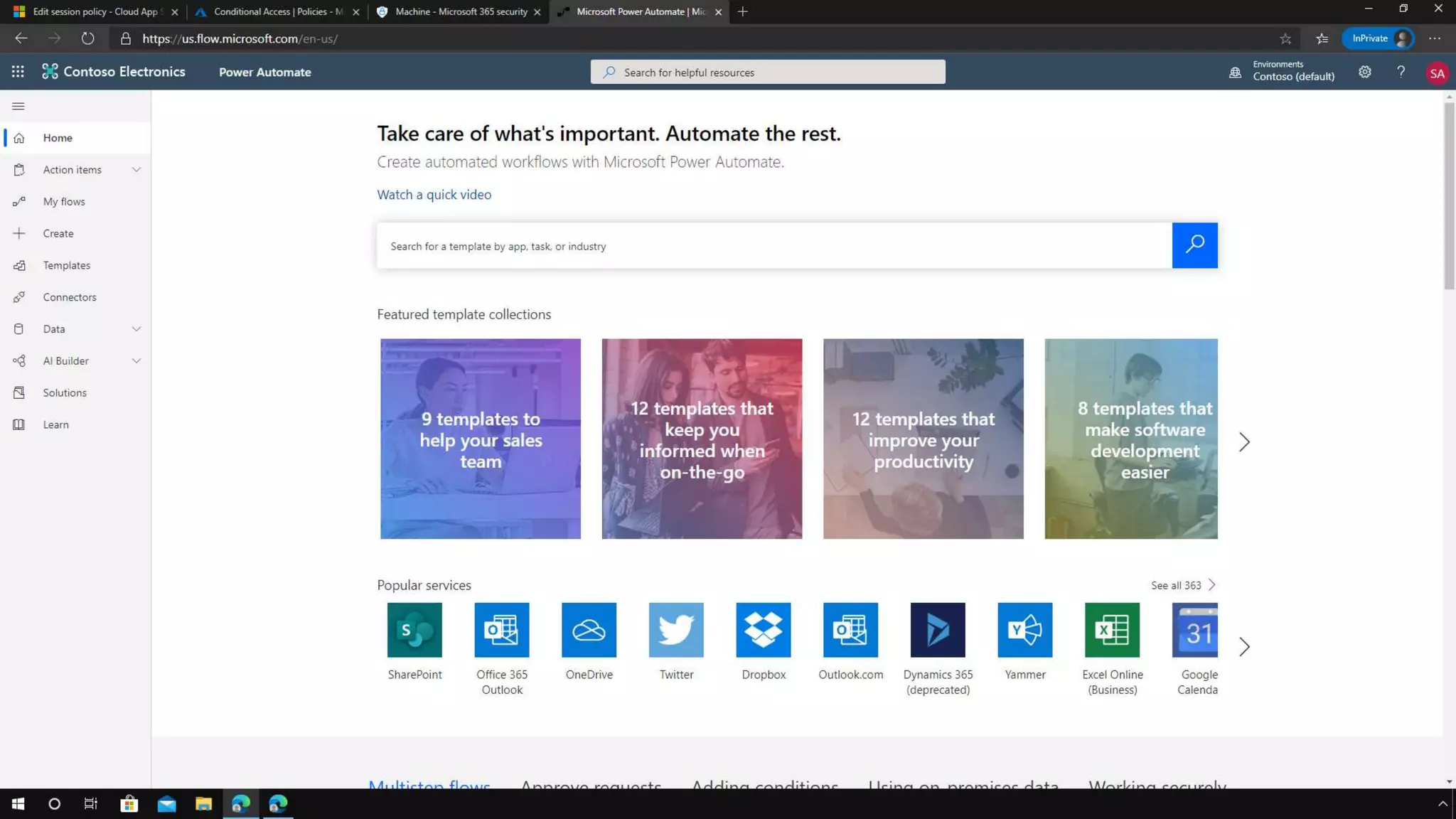The height and width of the screenshot is (819, 1456).
Task: Open 12 templates improve productivity collection
Action: (x=923, y=438)
